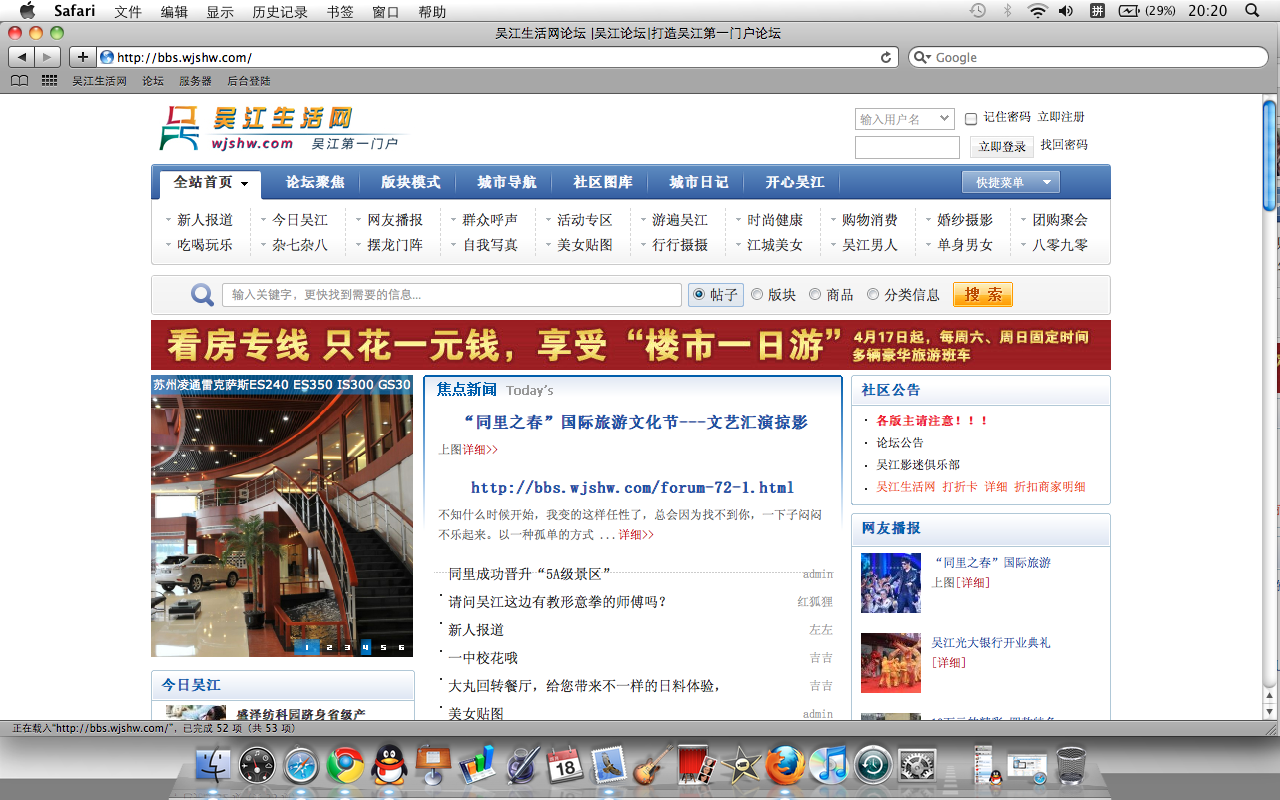This screenshot has width=1280, height=800.
Task: Open the Google search engine dropdown in Safari
Action: click(921, 57)
